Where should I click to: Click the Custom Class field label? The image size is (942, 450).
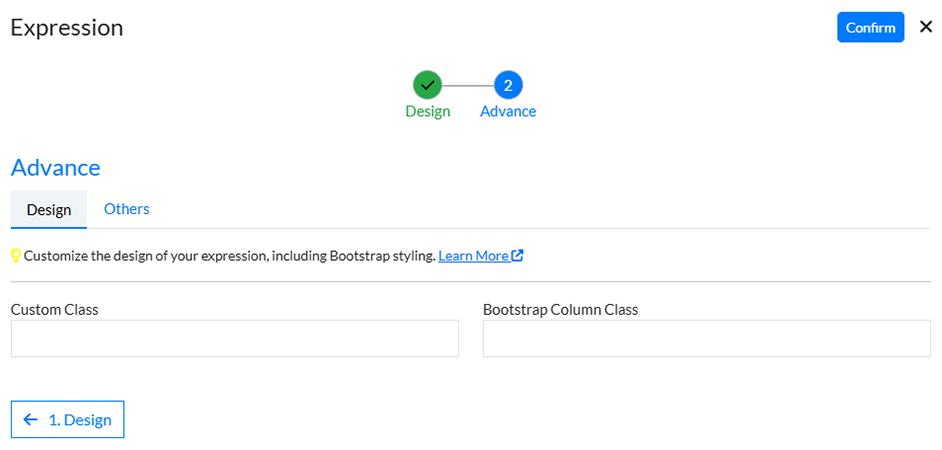coord(54,310)
